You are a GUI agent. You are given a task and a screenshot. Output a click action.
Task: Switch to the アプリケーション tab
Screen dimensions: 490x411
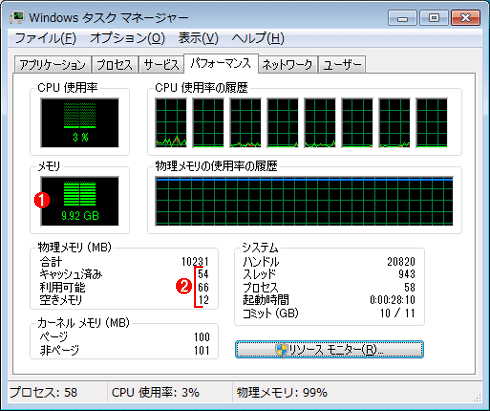(52, 64)
